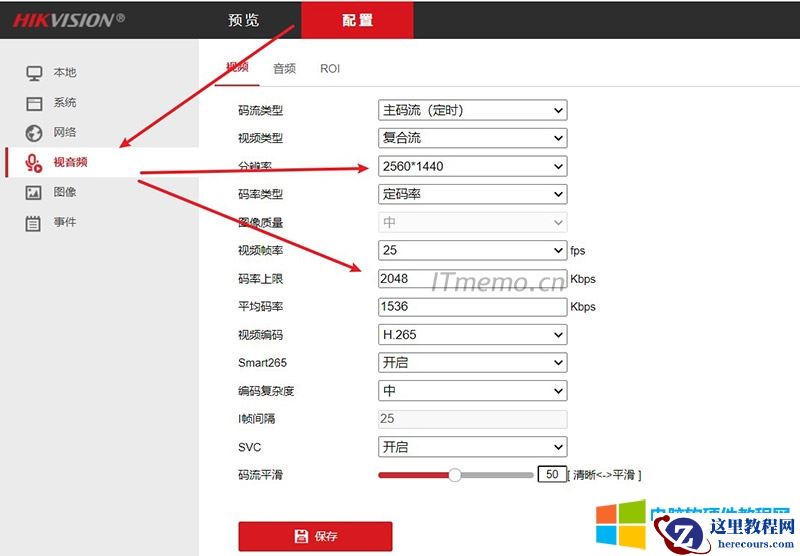Select 系统 in the sidebar menu

coord(65,103)
